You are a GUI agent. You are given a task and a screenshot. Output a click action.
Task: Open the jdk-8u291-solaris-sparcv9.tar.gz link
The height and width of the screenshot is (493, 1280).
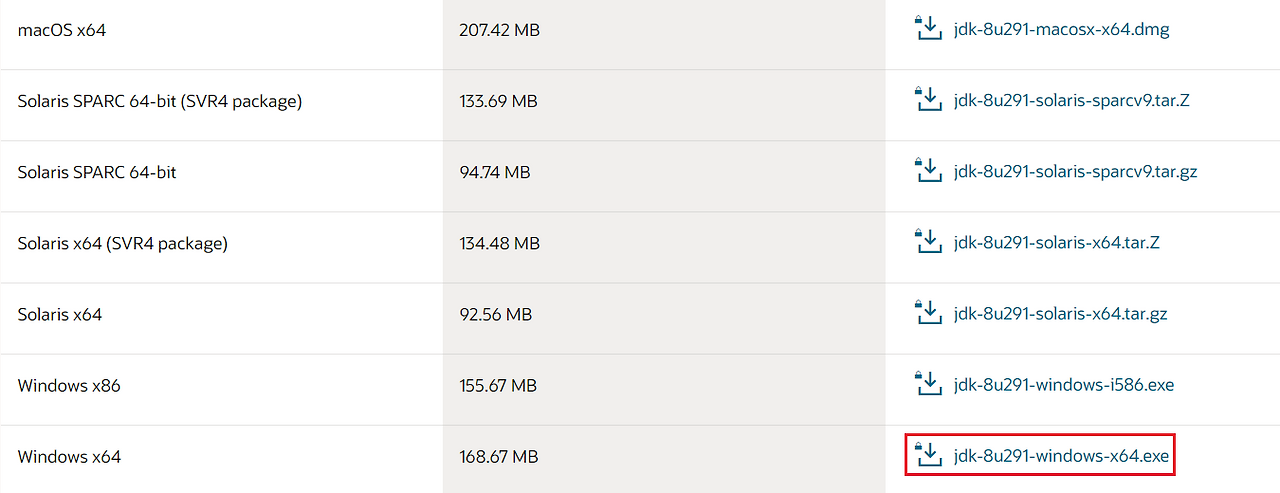1075,171
